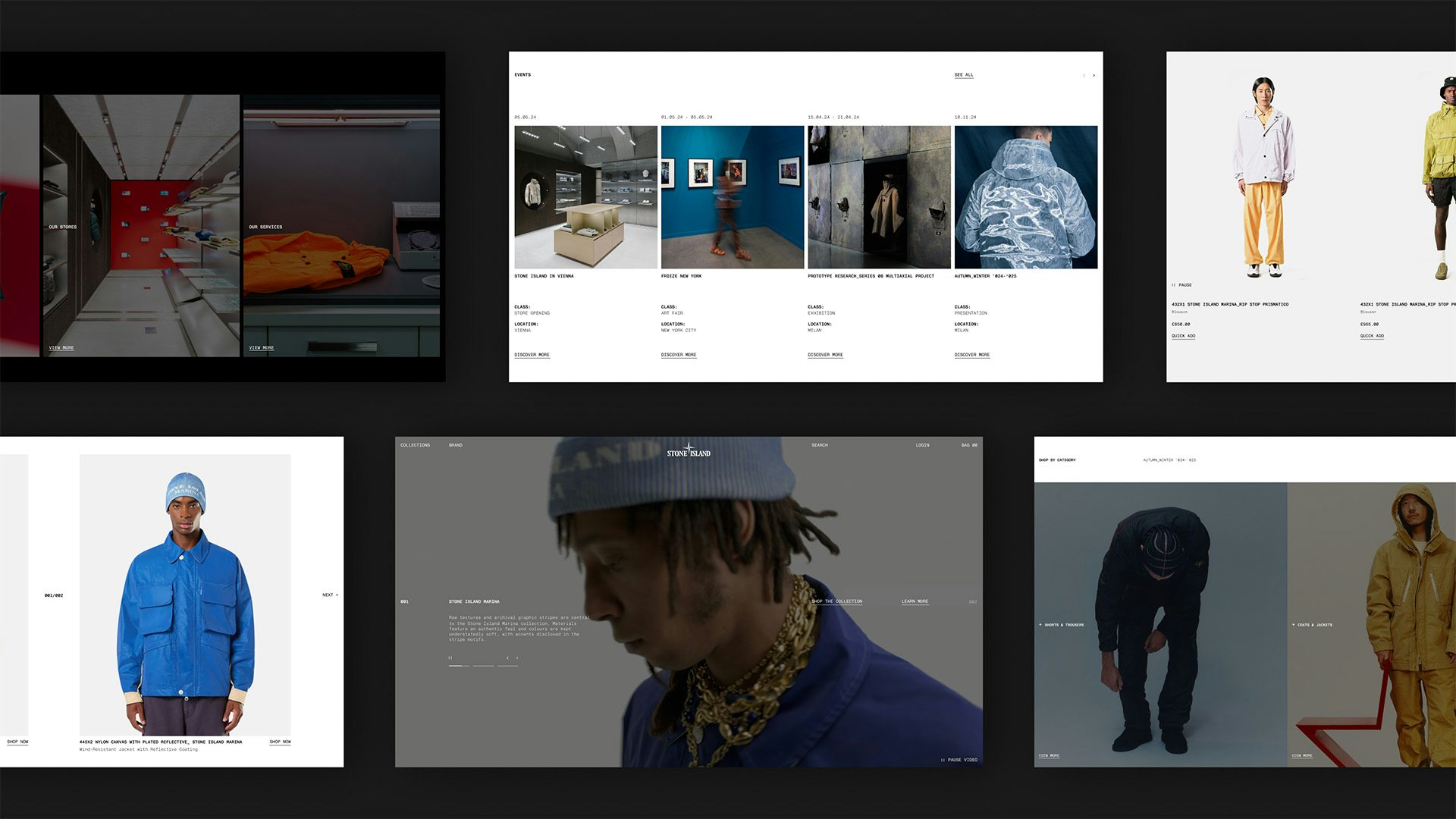Open Stone Island in Vienna event image
This screenshot has width=1456, height=819.
tap(585, 197)
